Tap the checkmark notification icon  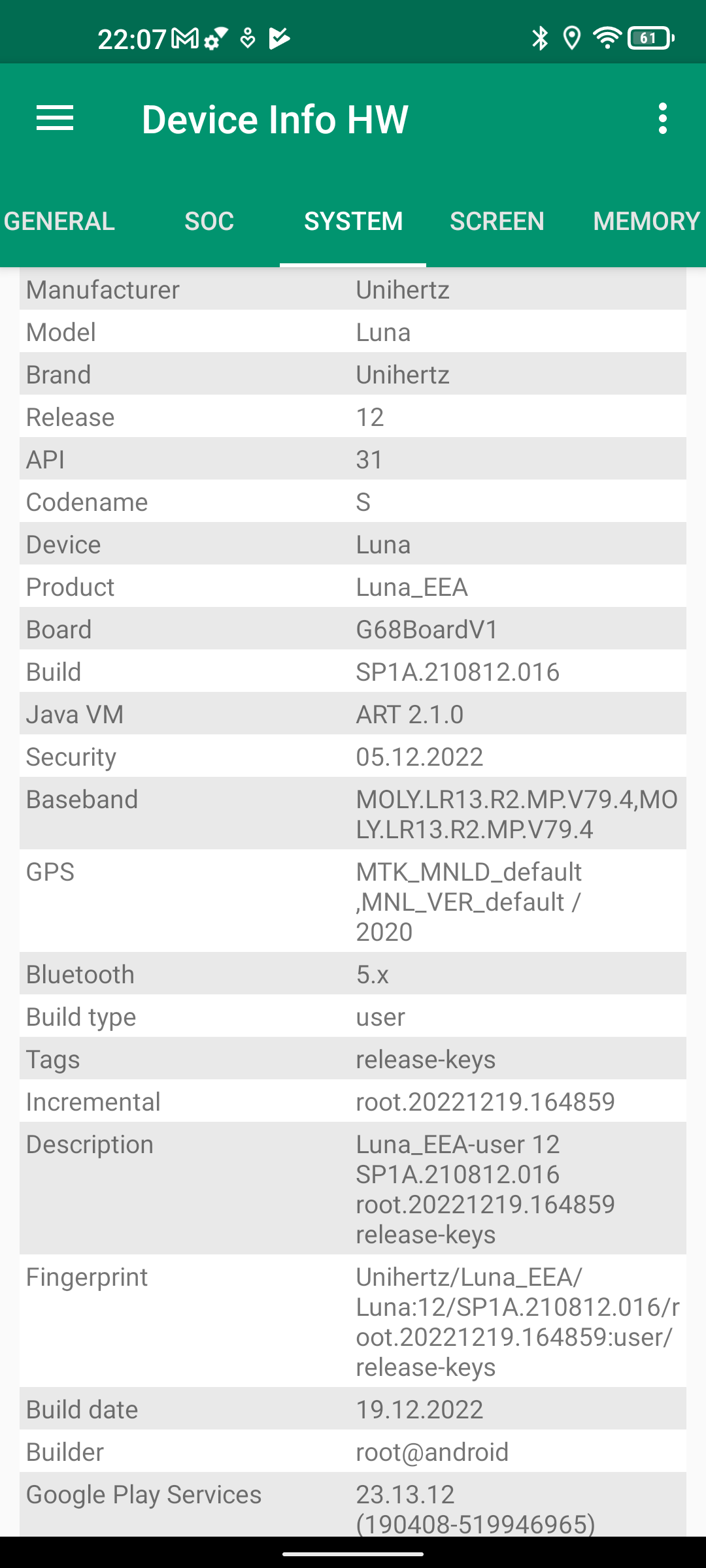(280, 39)
